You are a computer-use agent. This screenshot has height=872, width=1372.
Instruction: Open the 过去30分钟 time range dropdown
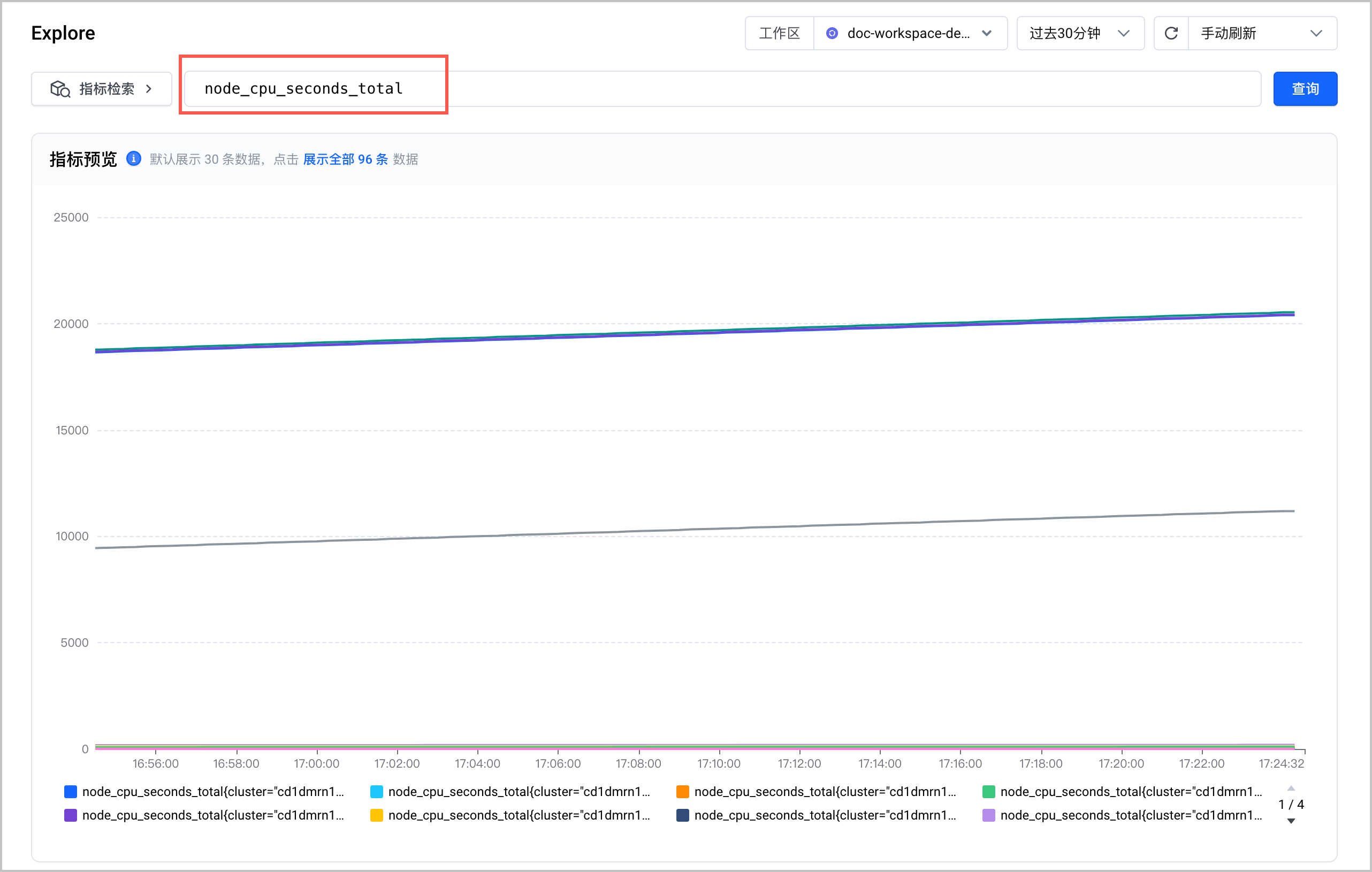point(1080,34)
